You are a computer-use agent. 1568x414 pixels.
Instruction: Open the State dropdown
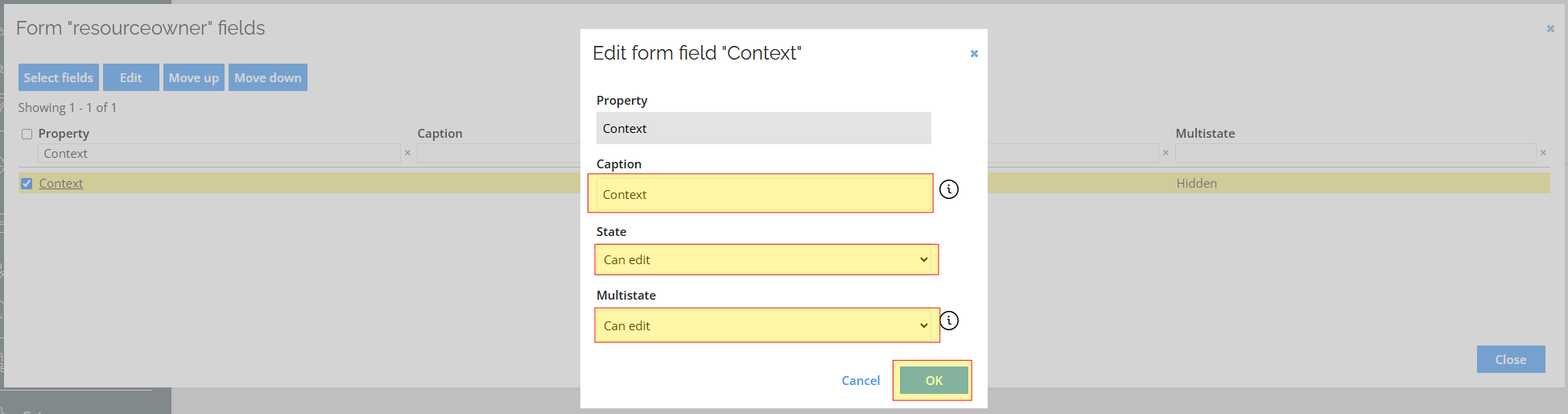[766, 259]
